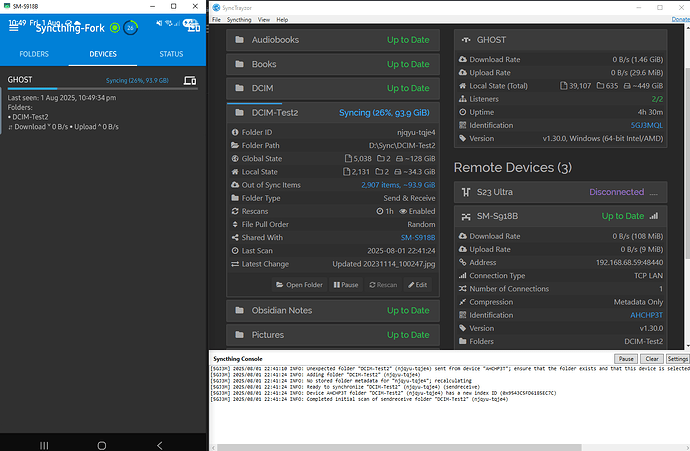Image resolution: width=690 pixels, height=451 pixels.
Task: Click the DCIM folder icon
Action: pos(239,88)
